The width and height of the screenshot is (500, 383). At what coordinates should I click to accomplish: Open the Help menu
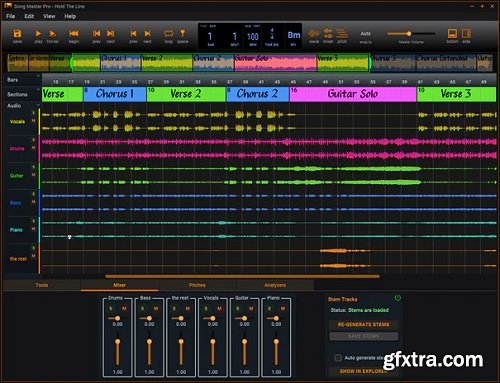(x=70, y=16)
